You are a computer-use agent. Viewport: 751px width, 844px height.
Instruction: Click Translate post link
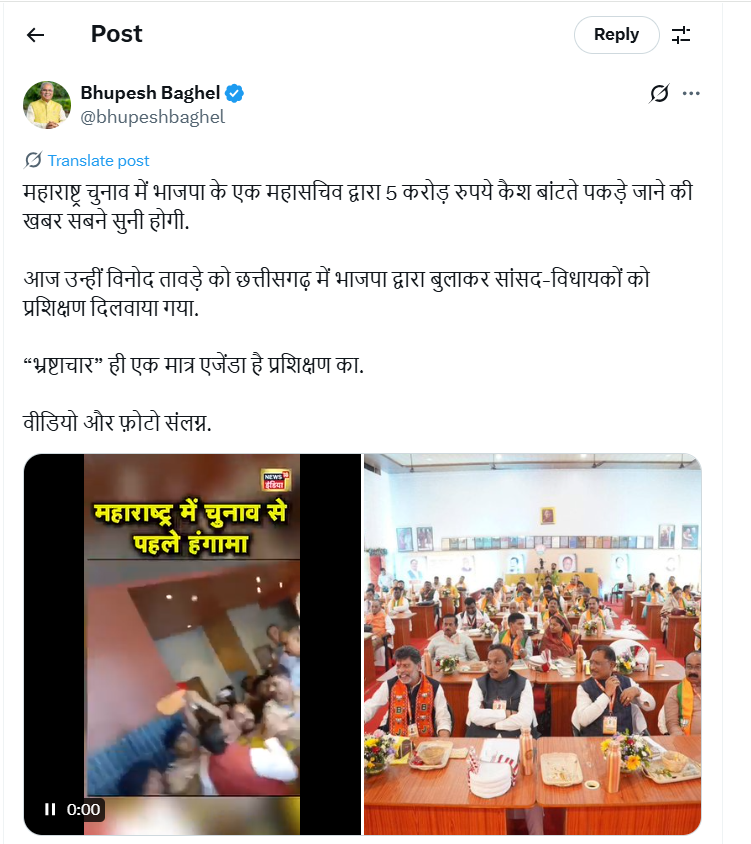pyautogui.click(x=99, y=160)
